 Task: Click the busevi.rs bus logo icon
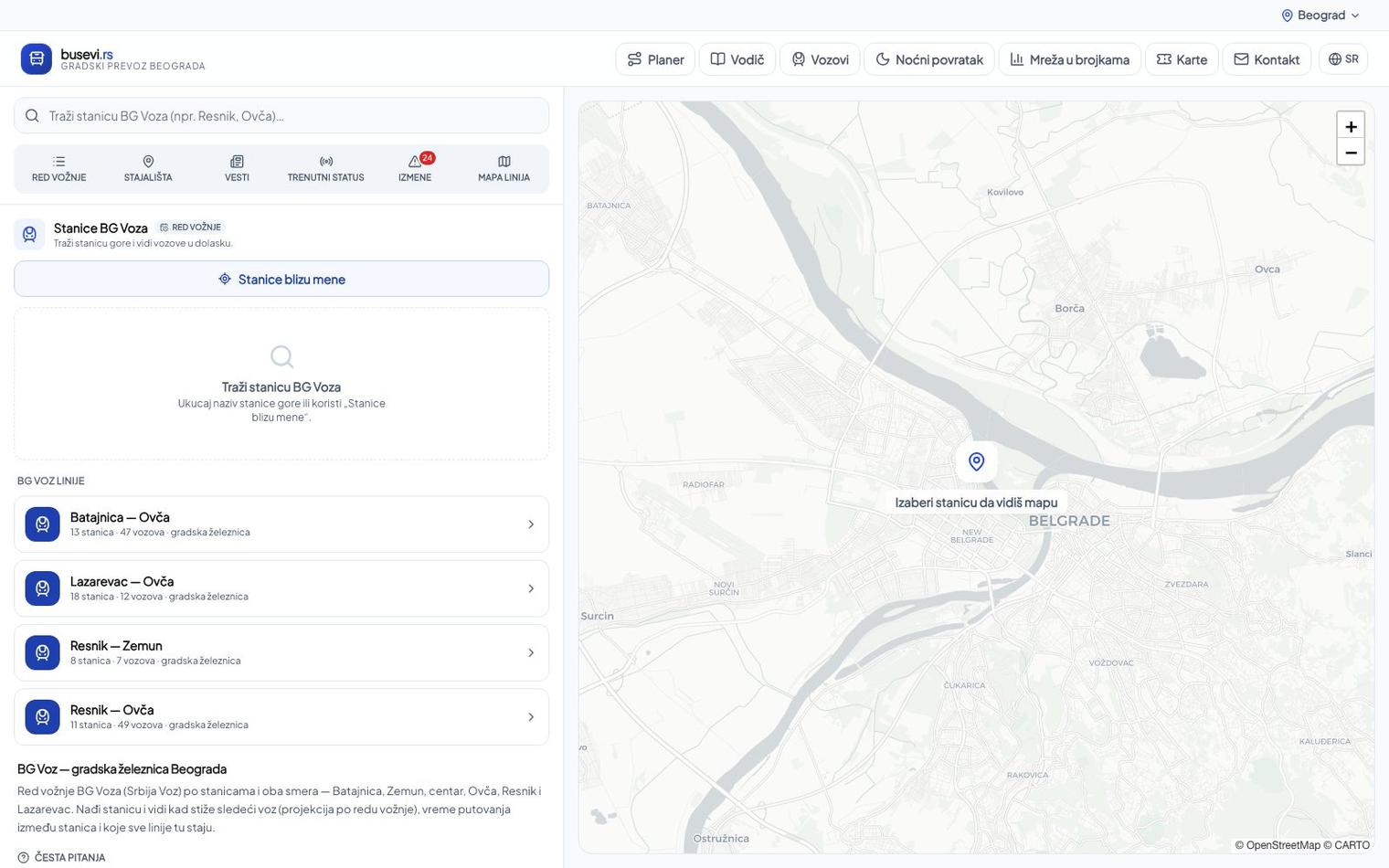[x=37, y=59]
